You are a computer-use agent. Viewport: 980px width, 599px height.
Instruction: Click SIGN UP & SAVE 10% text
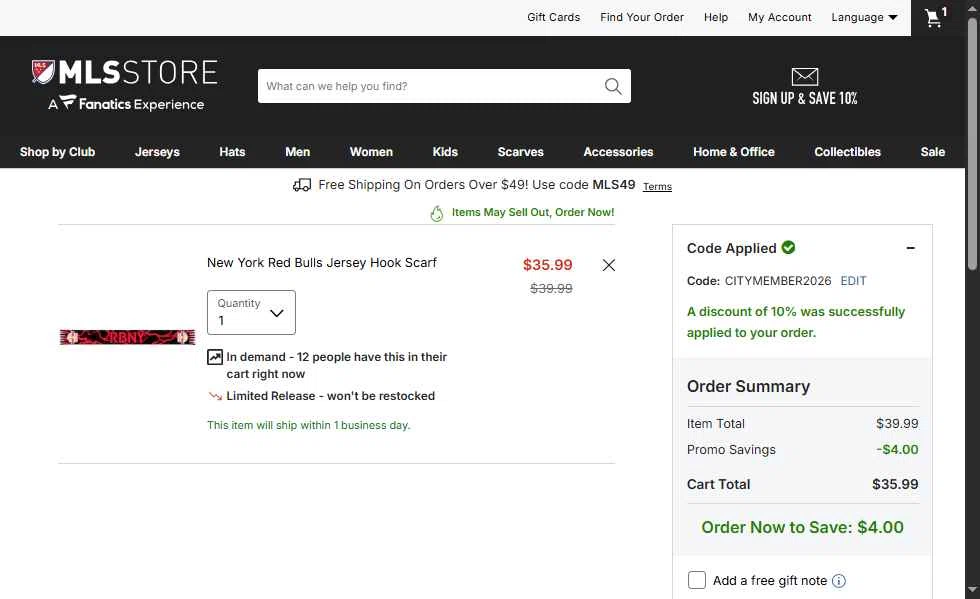[804, 98]
